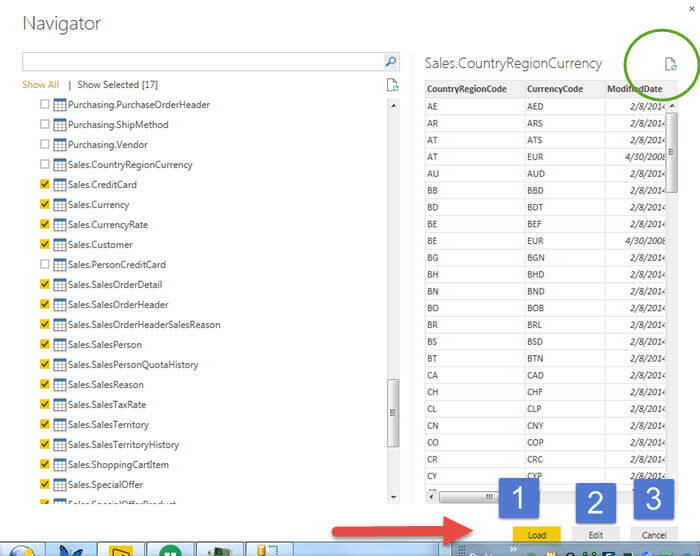Switch to Show All view
This screenshot has width=700, height=556.
[x=40, y=85]
